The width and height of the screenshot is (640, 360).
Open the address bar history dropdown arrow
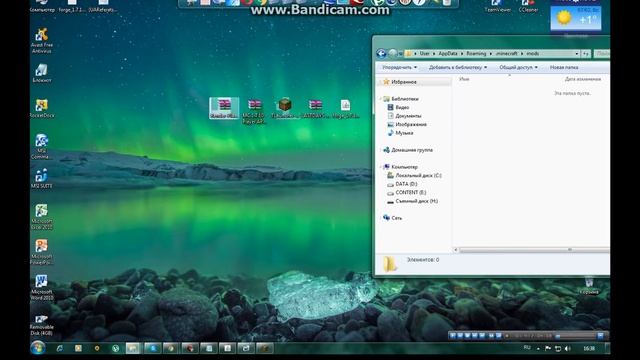tap(576, 53)
